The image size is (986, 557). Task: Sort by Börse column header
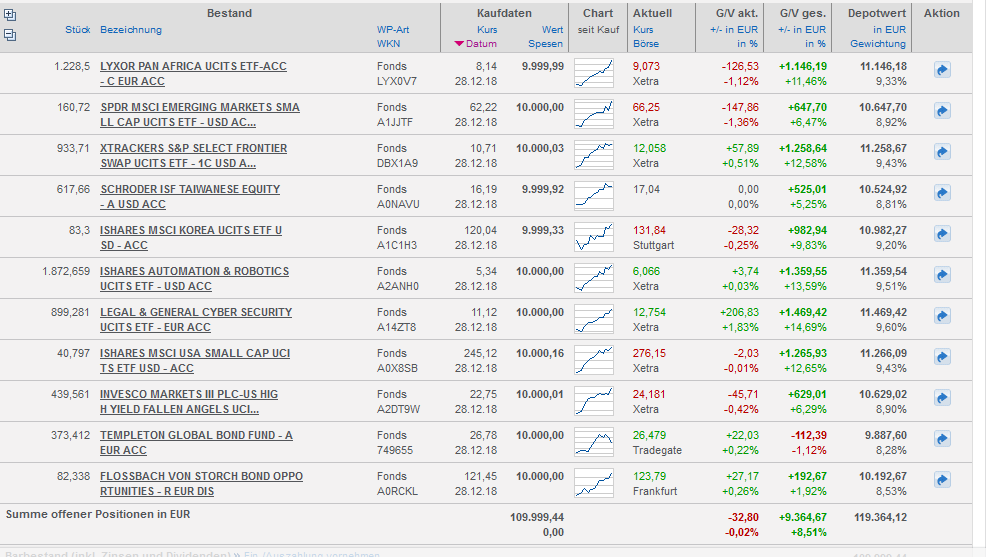coord(646,44)
